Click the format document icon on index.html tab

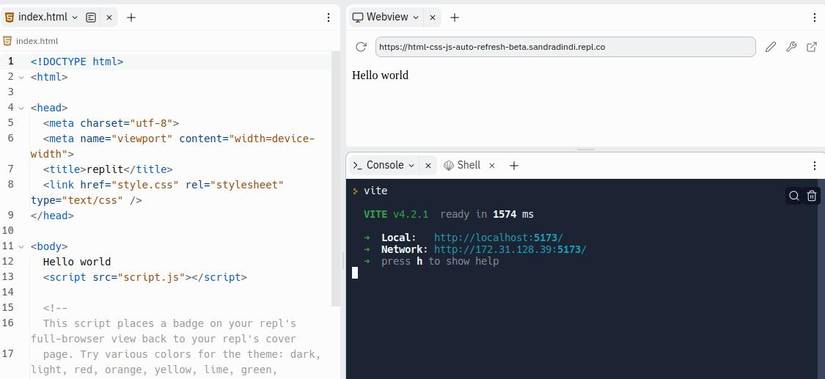[91, 17]
